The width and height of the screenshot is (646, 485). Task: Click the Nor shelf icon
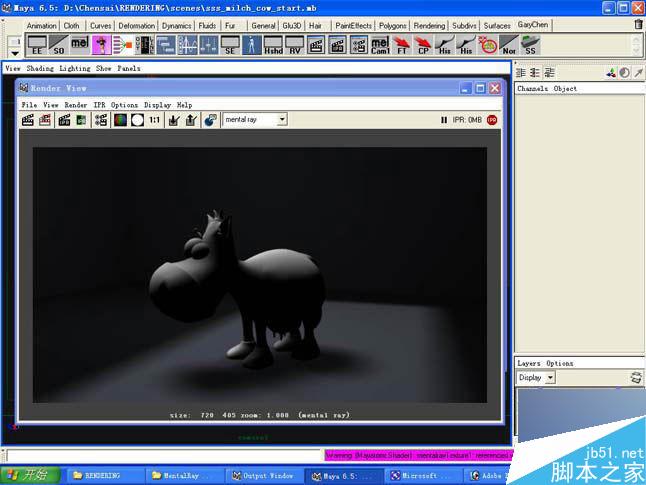[509, 45]
